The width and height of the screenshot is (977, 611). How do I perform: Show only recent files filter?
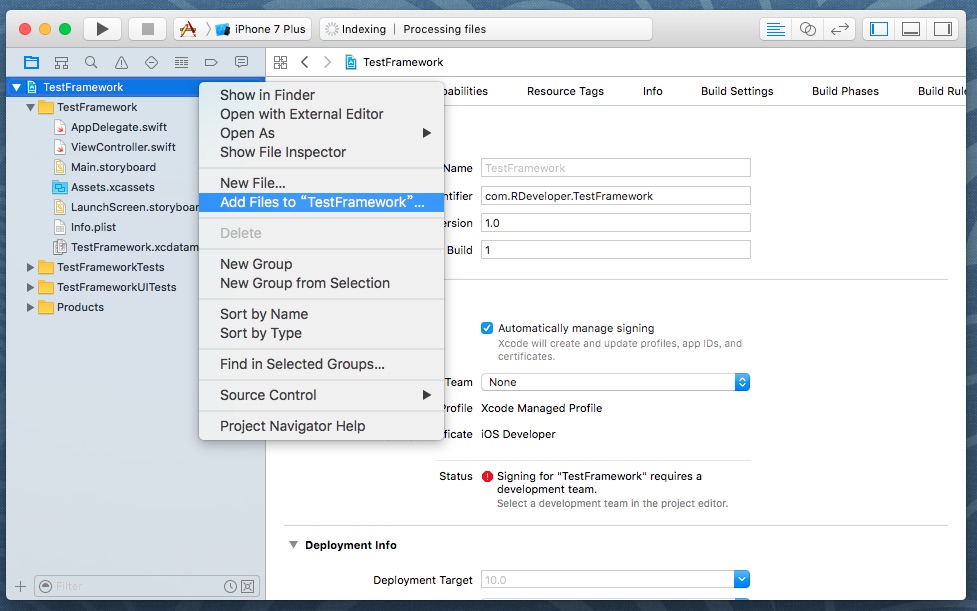[x=230, y=587]
